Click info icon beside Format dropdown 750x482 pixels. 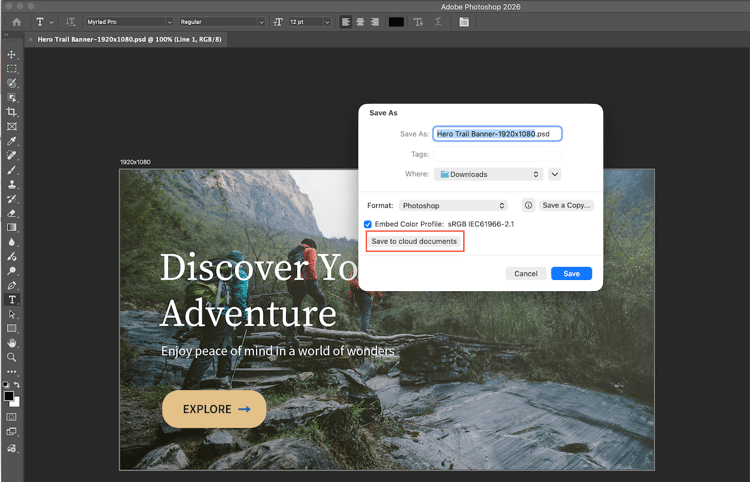click(528, 205)
